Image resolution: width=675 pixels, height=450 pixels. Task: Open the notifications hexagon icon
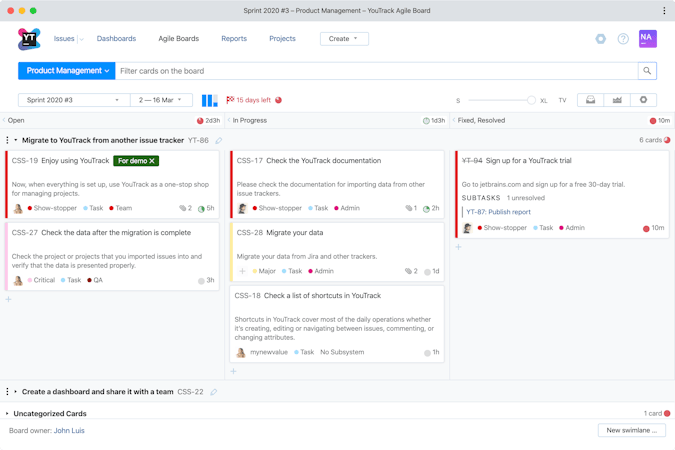pyautogui.click(x=601, y=39)
